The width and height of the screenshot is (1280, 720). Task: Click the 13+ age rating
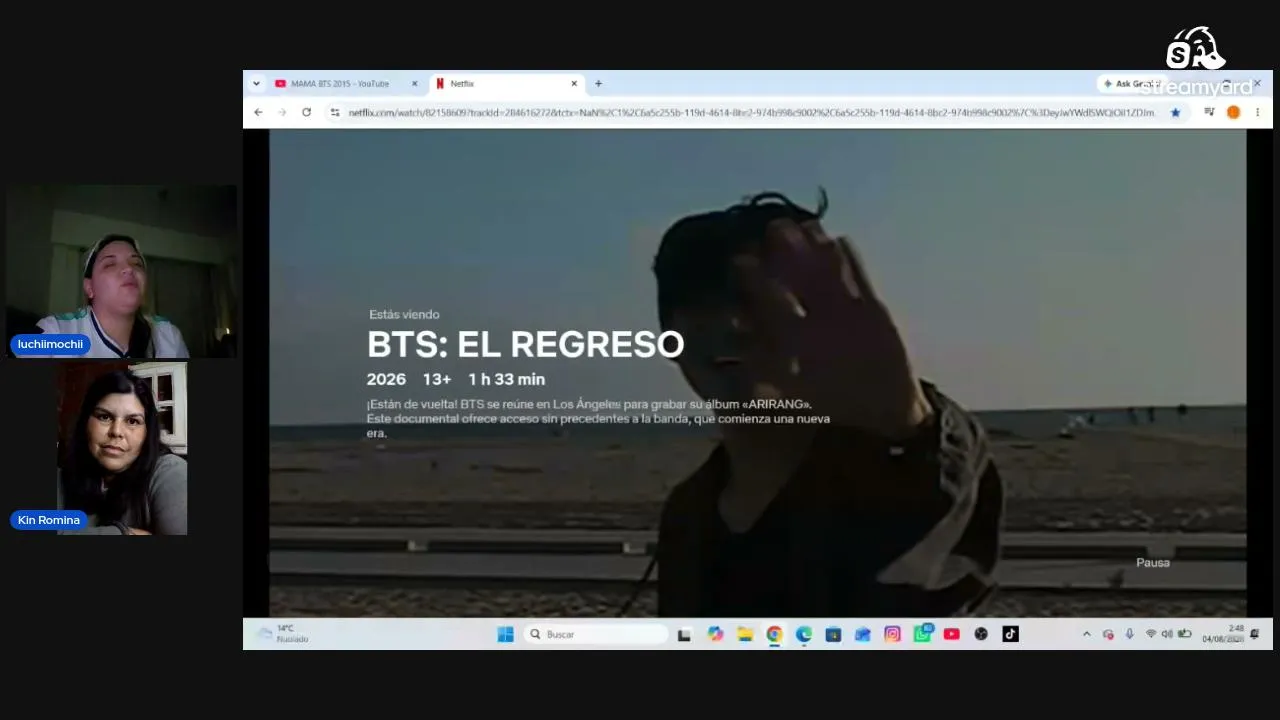pyautogui.click(x=437, y=379)
